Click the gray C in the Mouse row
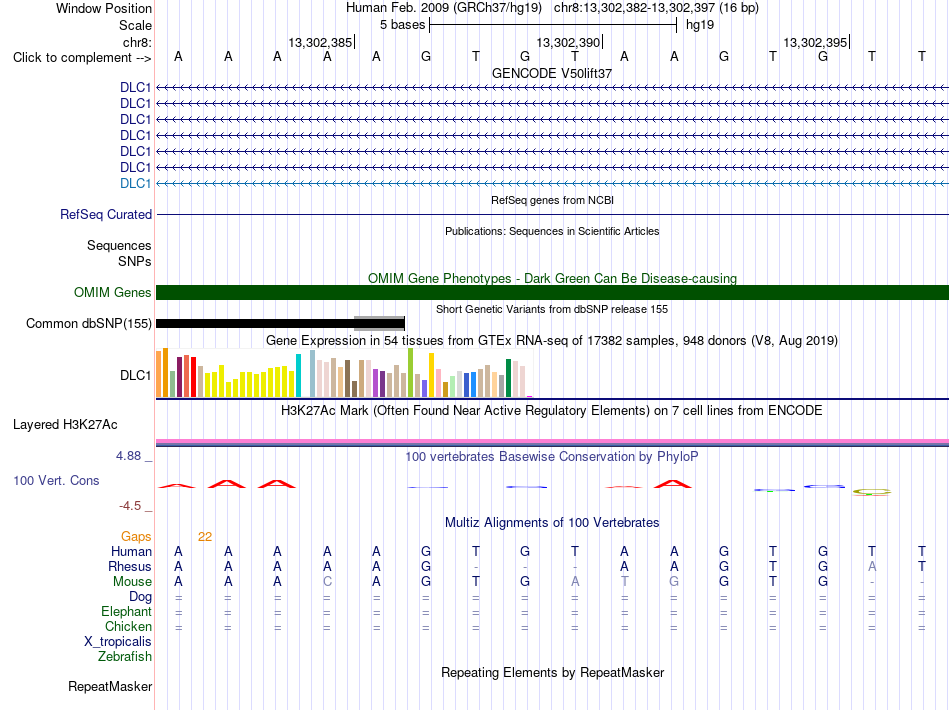Screen dimensions: 950x710 [327, 582]
